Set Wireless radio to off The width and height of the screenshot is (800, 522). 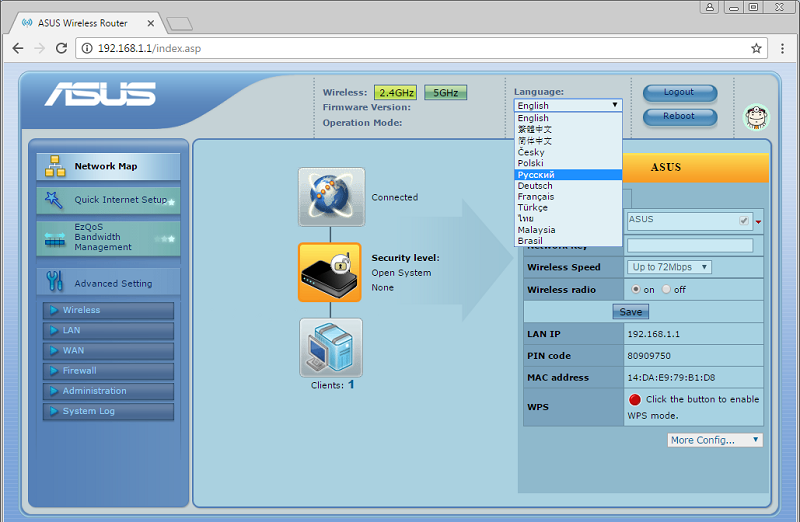click(x=666, y=289)
